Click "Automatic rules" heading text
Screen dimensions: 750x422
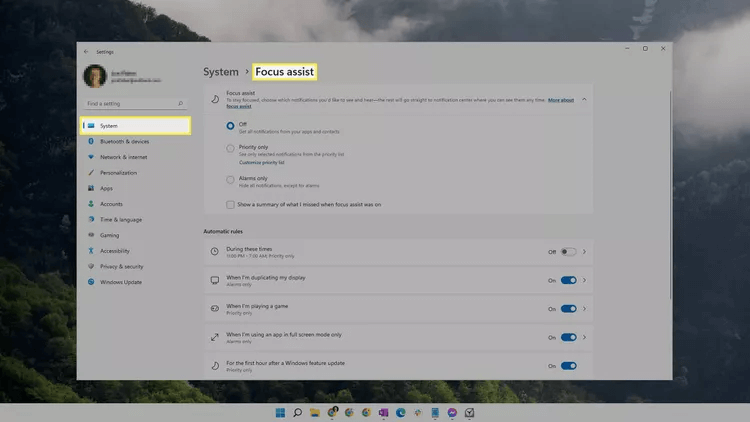pos(223,232)
